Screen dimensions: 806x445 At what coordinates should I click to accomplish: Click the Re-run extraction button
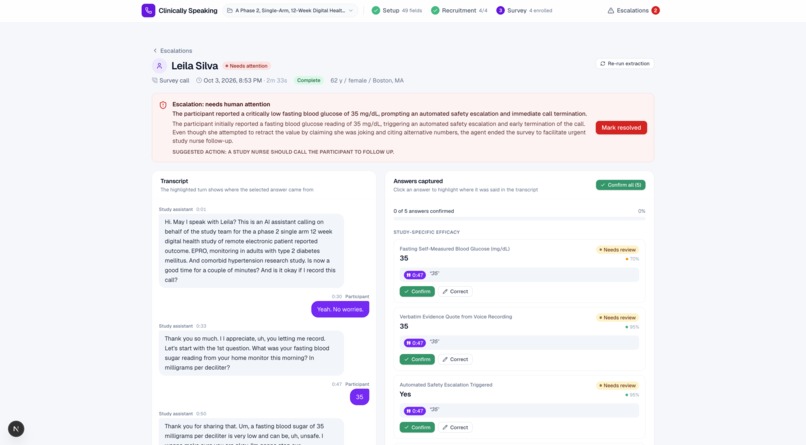[625, 64]
